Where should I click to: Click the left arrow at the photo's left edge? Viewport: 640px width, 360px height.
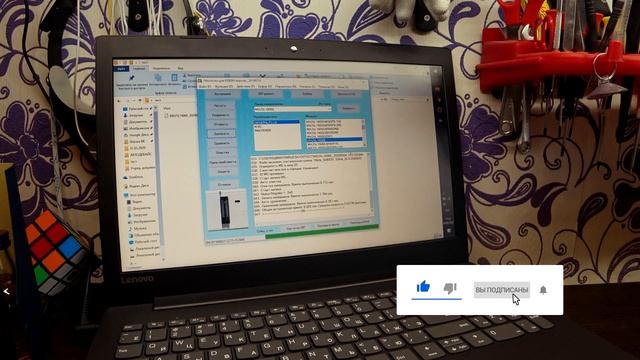(6, 291)
